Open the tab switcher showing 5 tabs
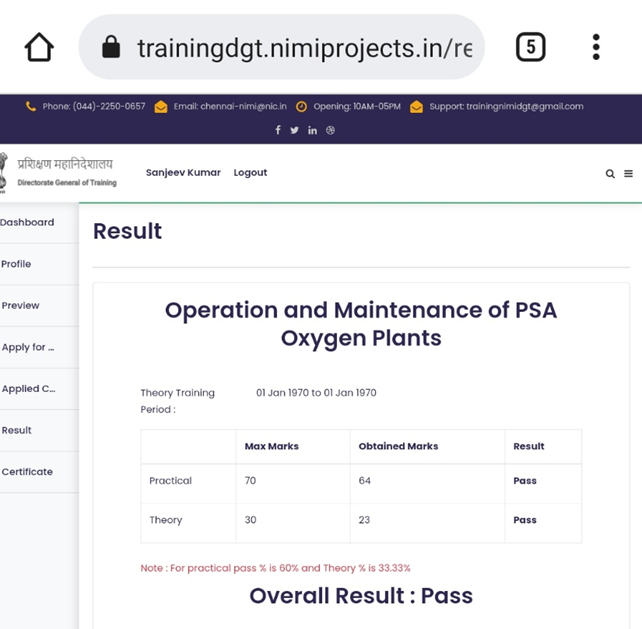The image size is (642, 629). (x=530, y=47)
